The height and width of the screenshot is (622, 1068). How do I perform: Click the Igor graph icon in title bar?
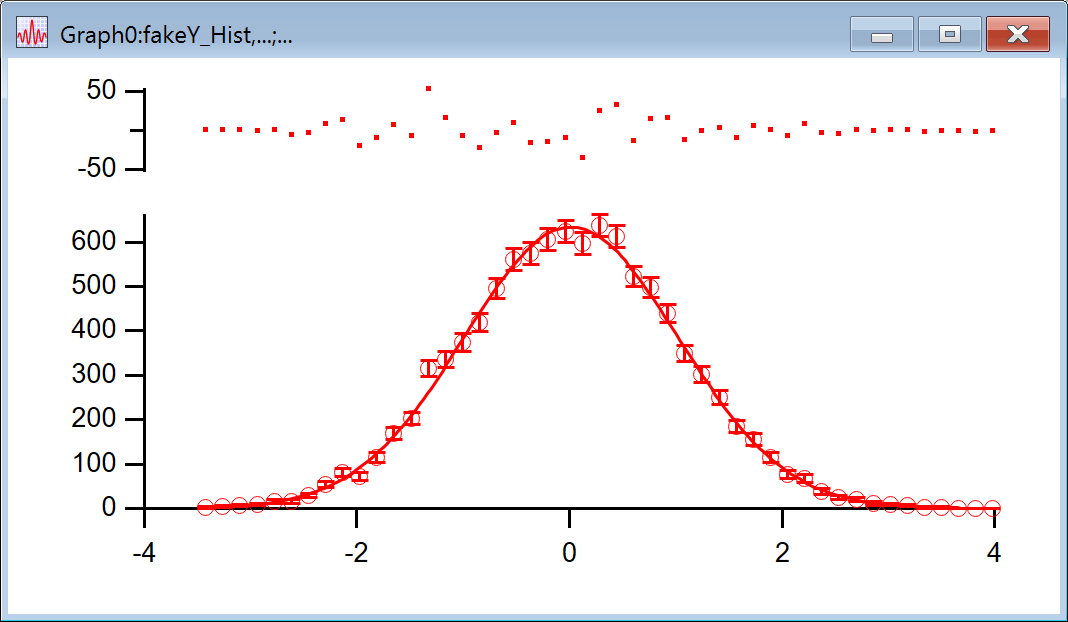pyautogui.click(x=32, y=34)
